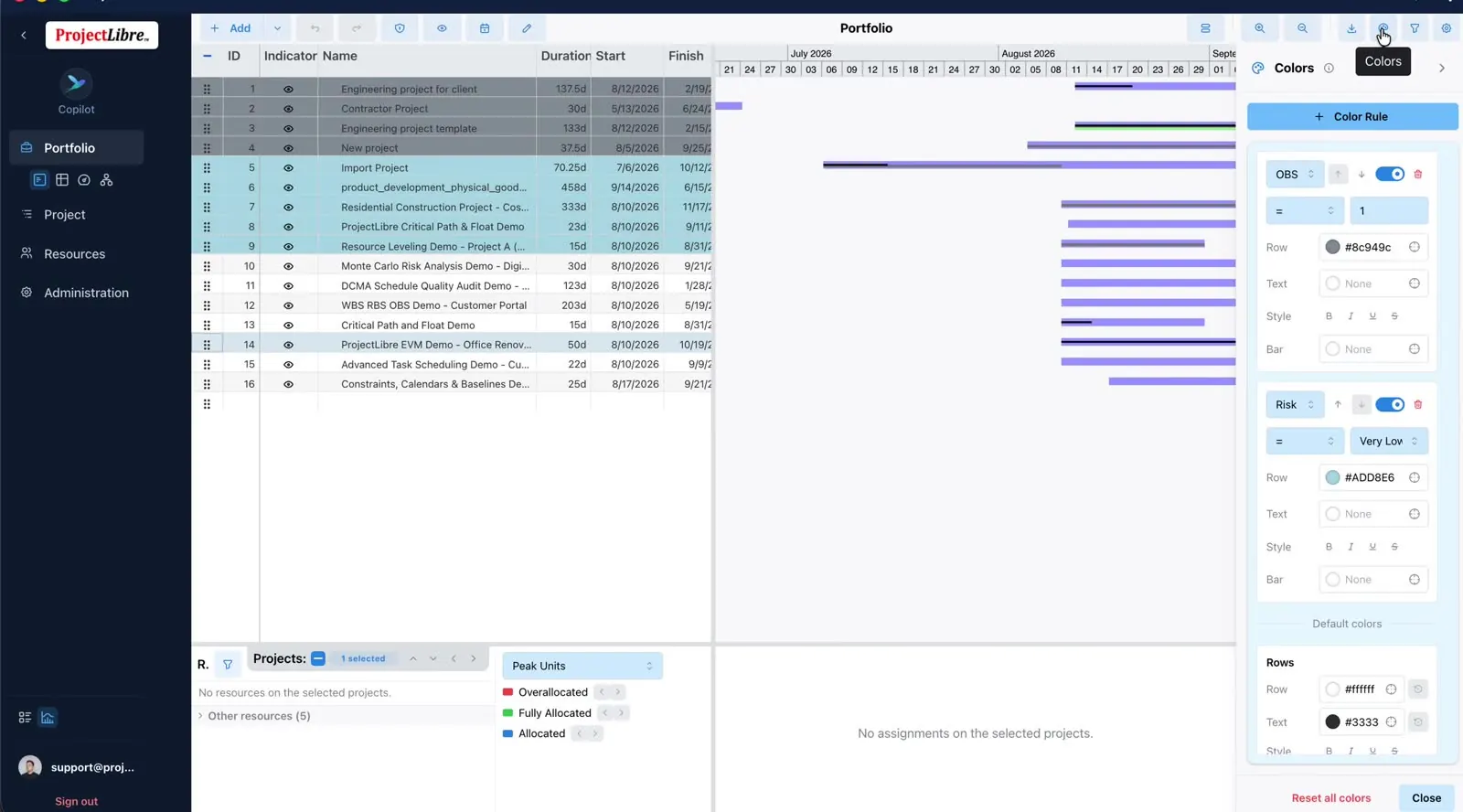Click the undo arrow in toolbar
1463x812 pixels.
[315, 28]
